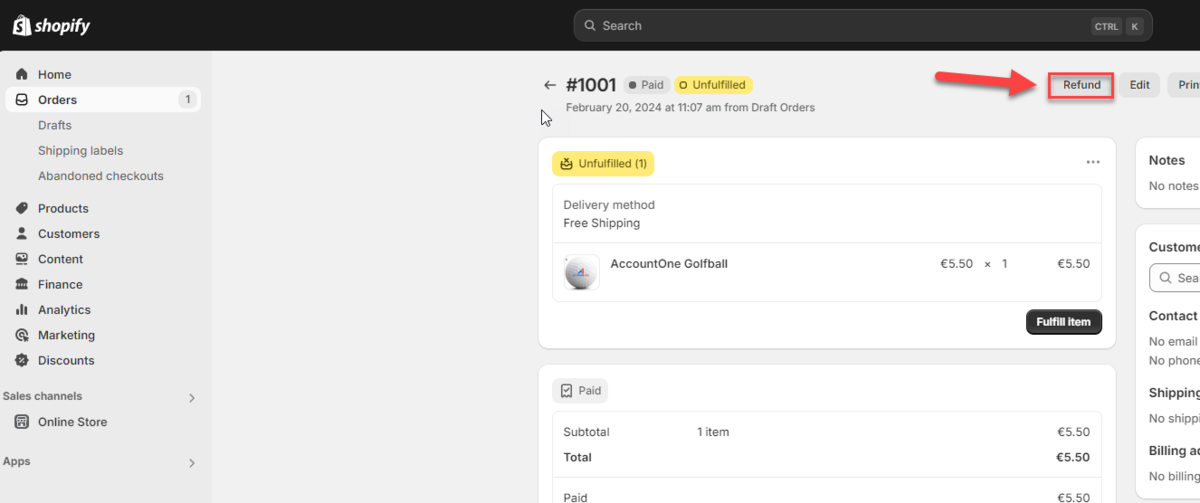The height and width of the screenshot is (503, 1200).
Task: Click the Orders count badge showing 1
Action: click(x=187, y=100)
